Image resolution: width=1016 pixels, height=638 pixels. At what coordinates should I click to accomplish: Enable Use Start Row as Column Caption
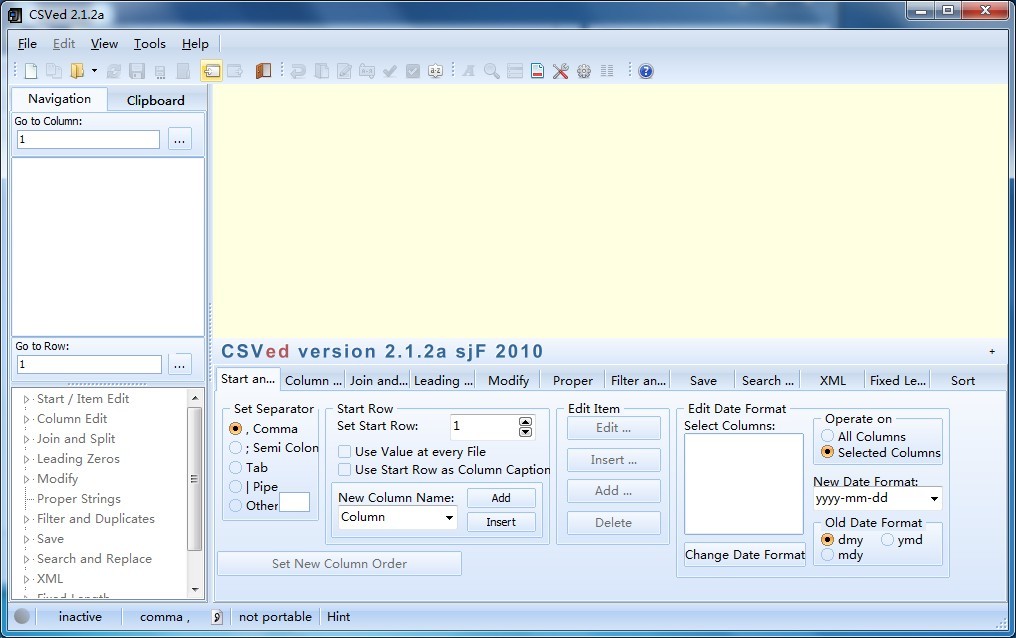click(x=345, y=470)
